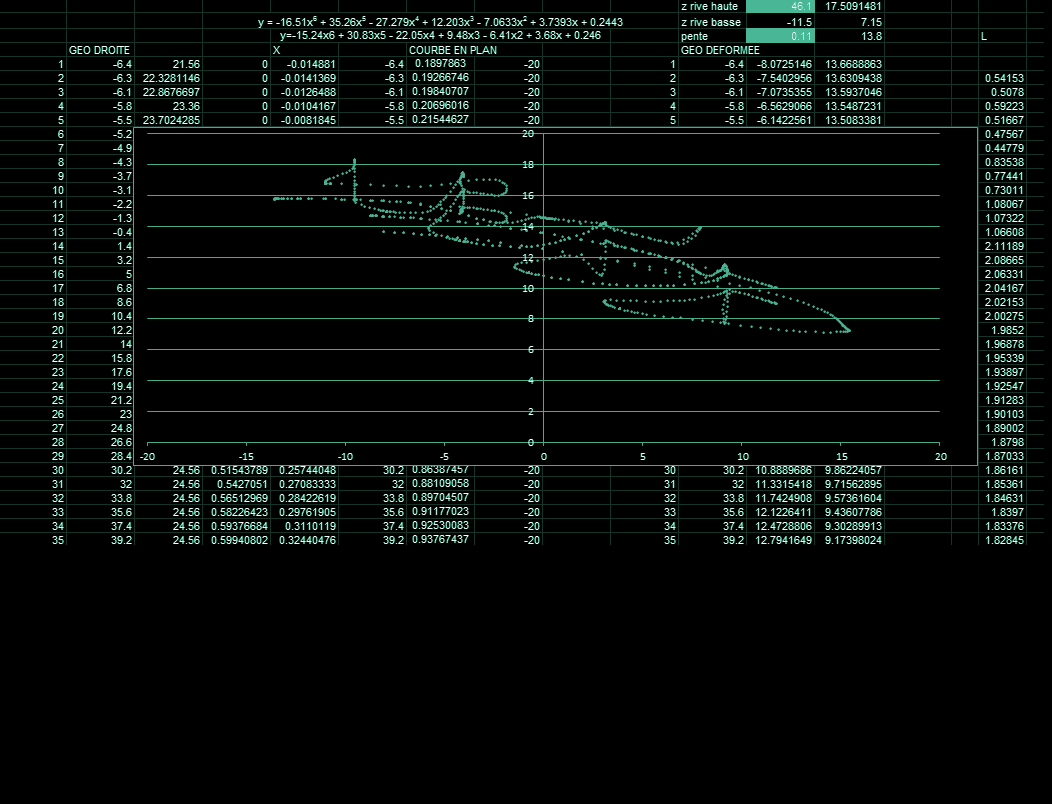Click the cell containing -8.0725146
Image resolution: width=1052 pixels, height=804 pixels.
[780, 64]
